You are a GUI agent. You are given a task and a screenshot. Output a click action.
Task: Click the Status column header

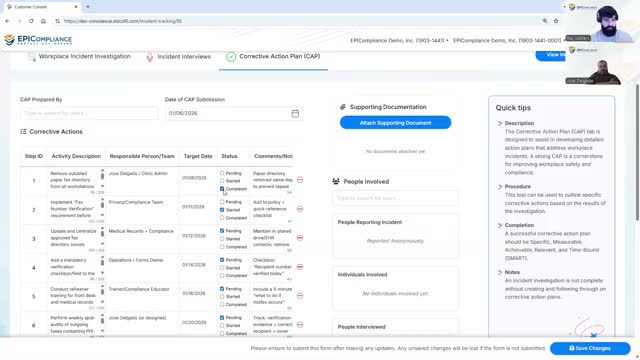coord(229,156)
